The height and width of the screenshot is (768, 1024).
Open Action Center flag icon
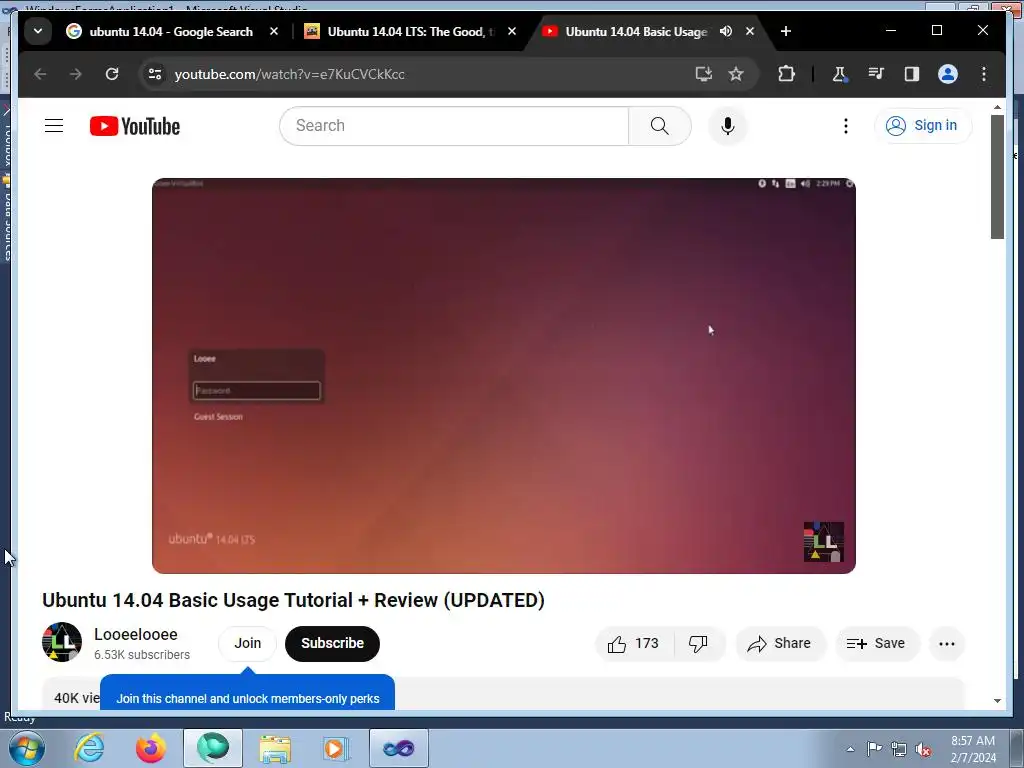click(874, 749)
